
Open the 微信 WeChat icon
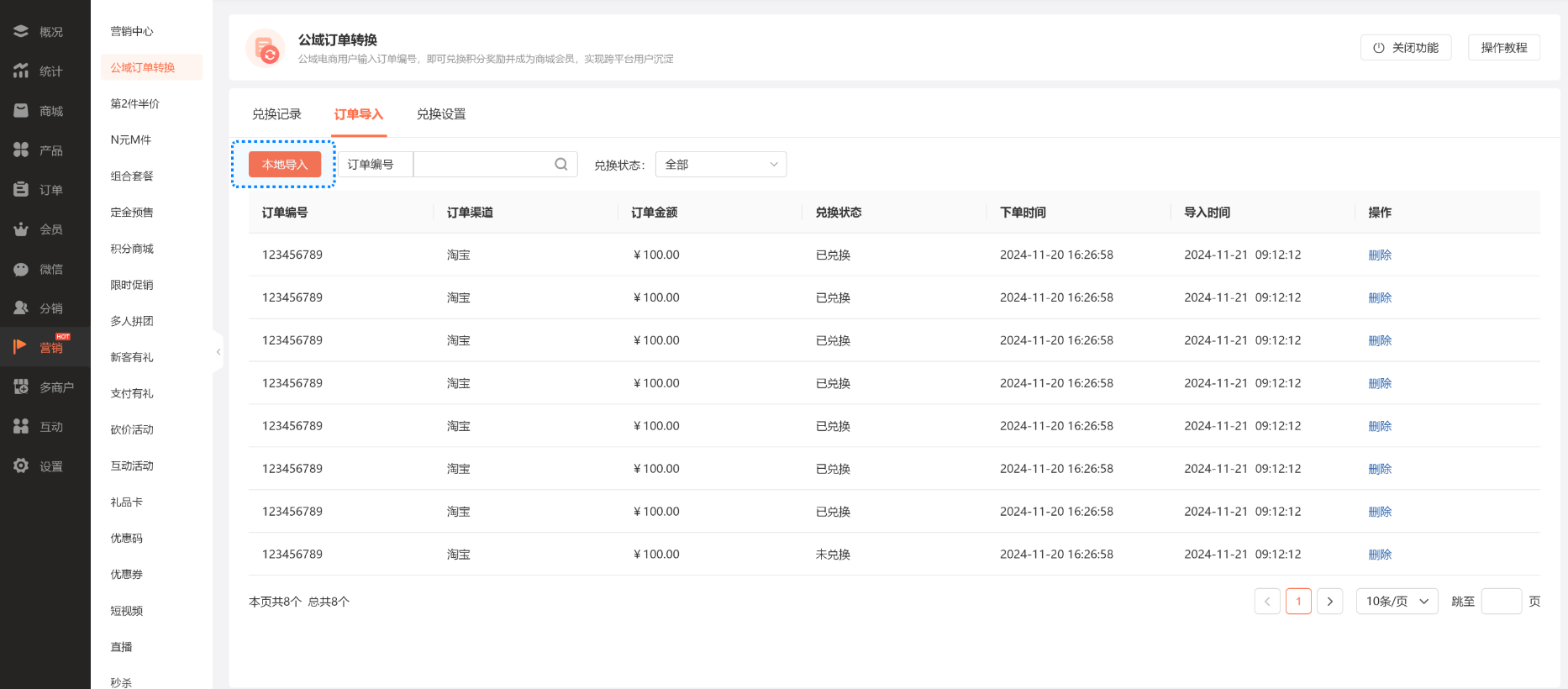pyautogui.click(x=21, y=269)
